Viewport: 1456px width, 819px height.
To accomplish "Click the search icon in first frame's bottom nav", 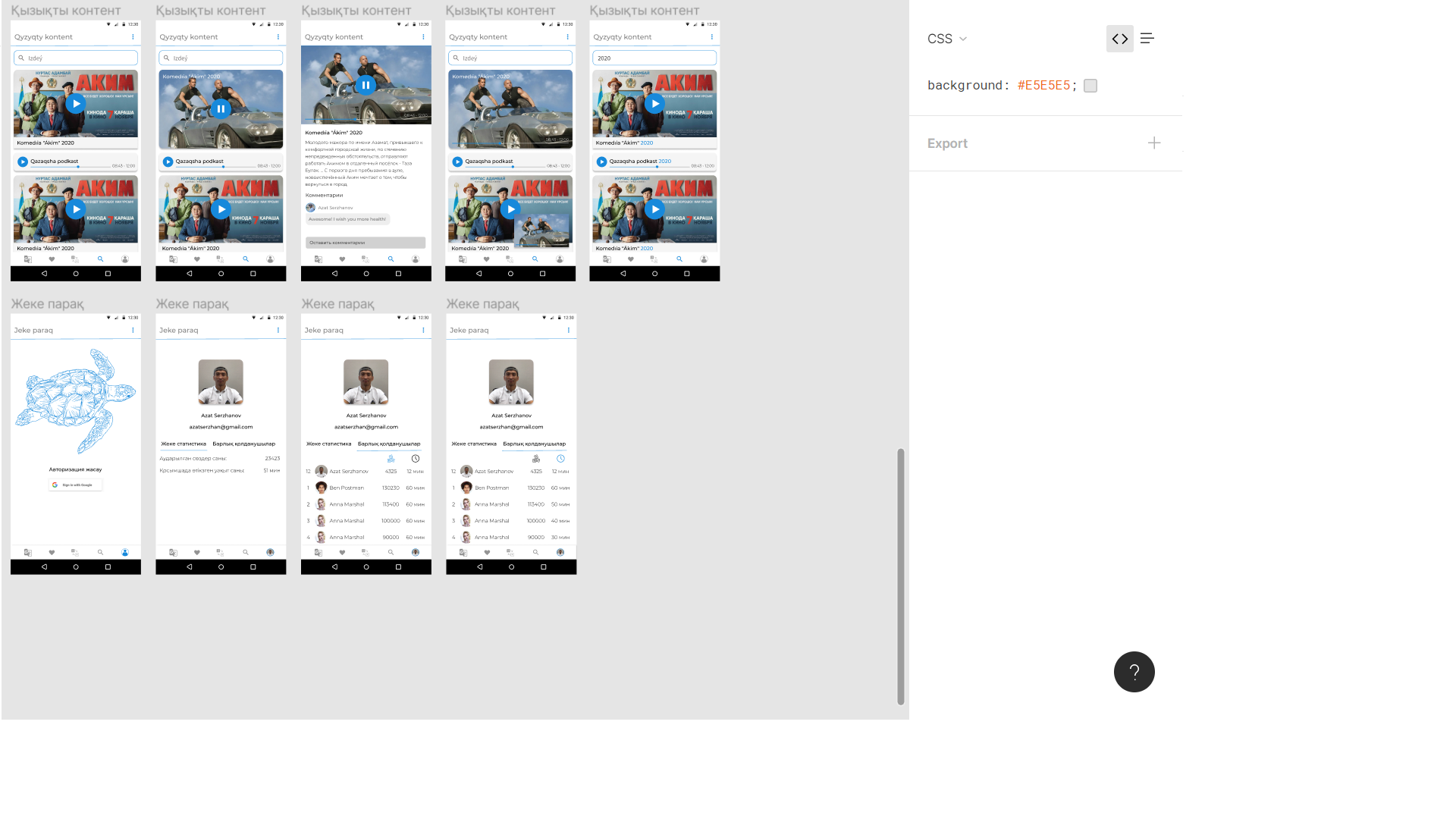I will [x=100, y=259].
